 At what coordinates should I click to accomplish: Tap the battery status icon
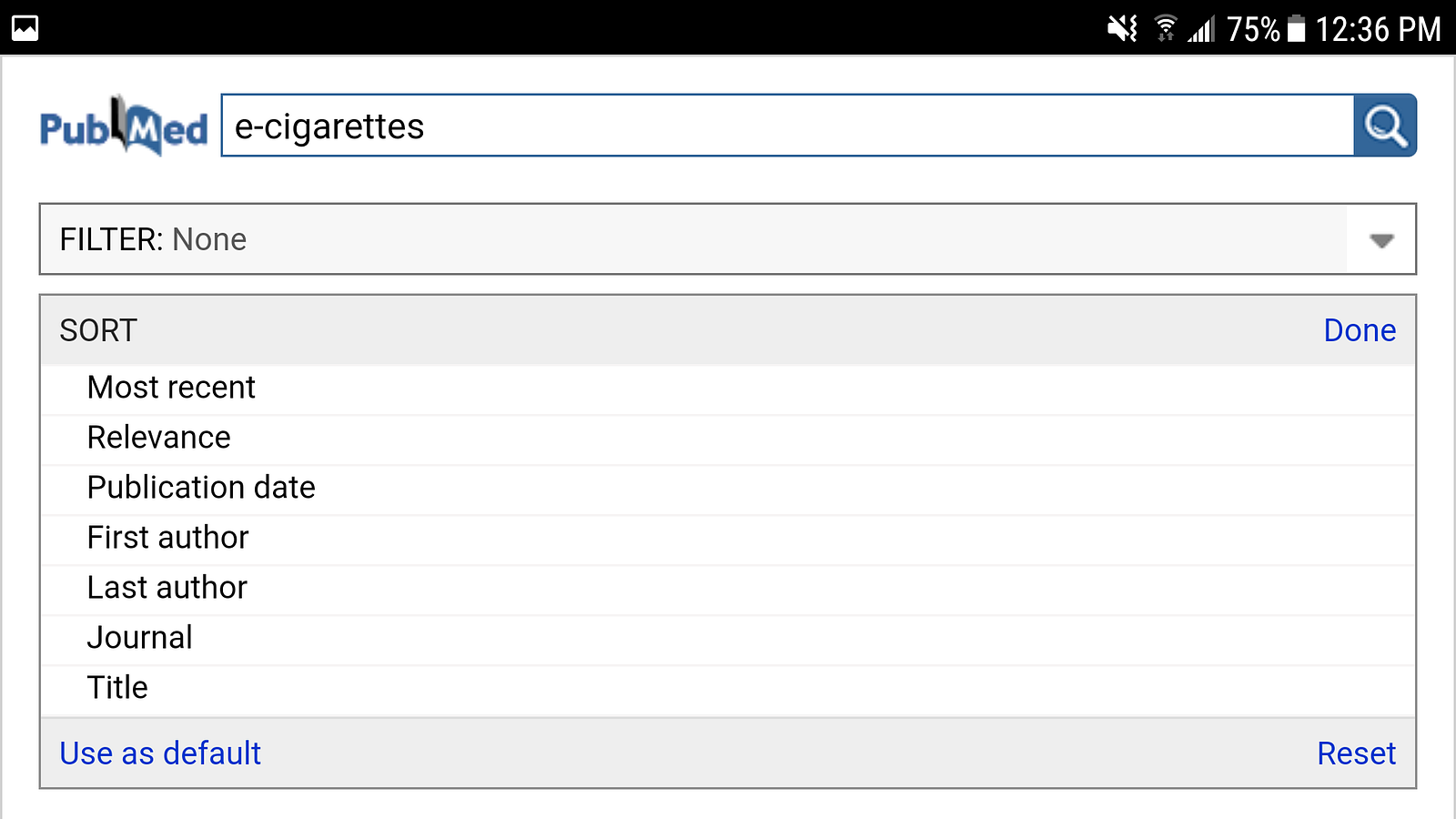(x=1297, y=29)
